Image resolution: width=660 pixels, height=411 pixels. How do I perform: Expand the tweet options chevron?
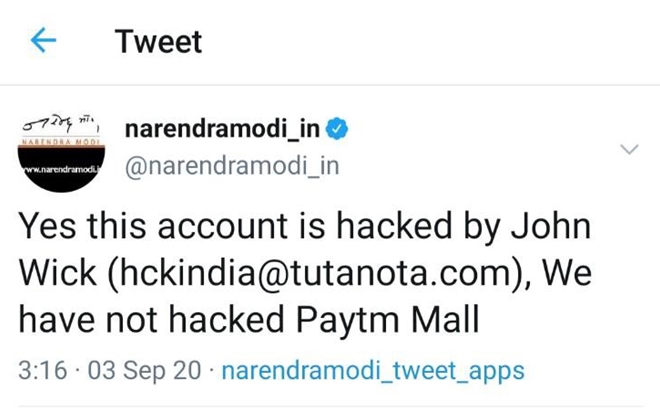[x=629, y=149]
